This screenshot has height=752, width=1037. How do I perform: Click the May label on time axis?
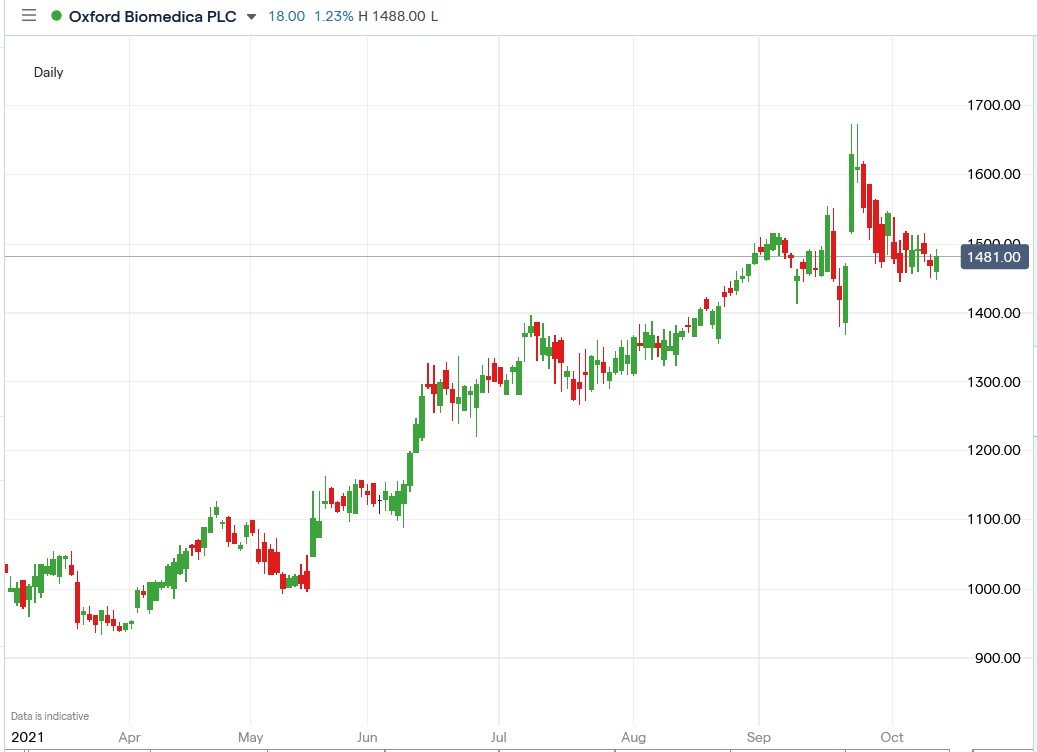pyautogui.click(x=251, y=737)
